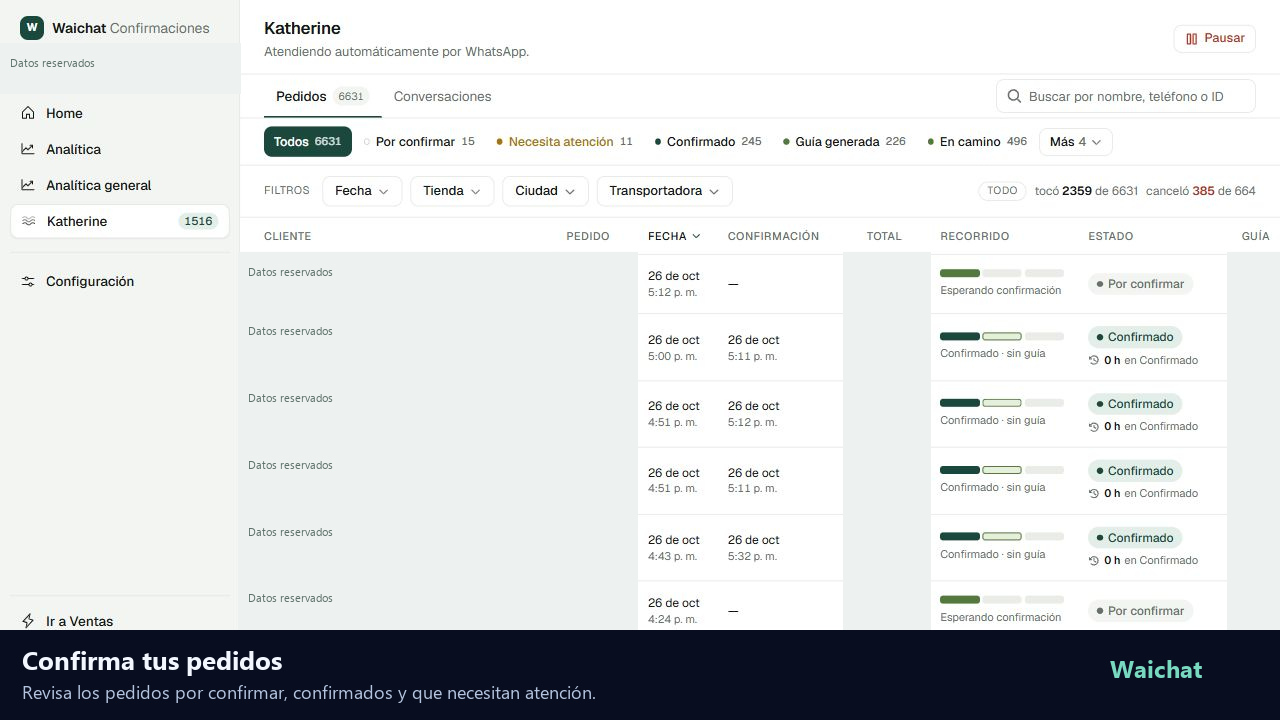Screen dimensions: 1280x720
Task: Click the 1516 badge beside Katherine
Action: [198, 221]
